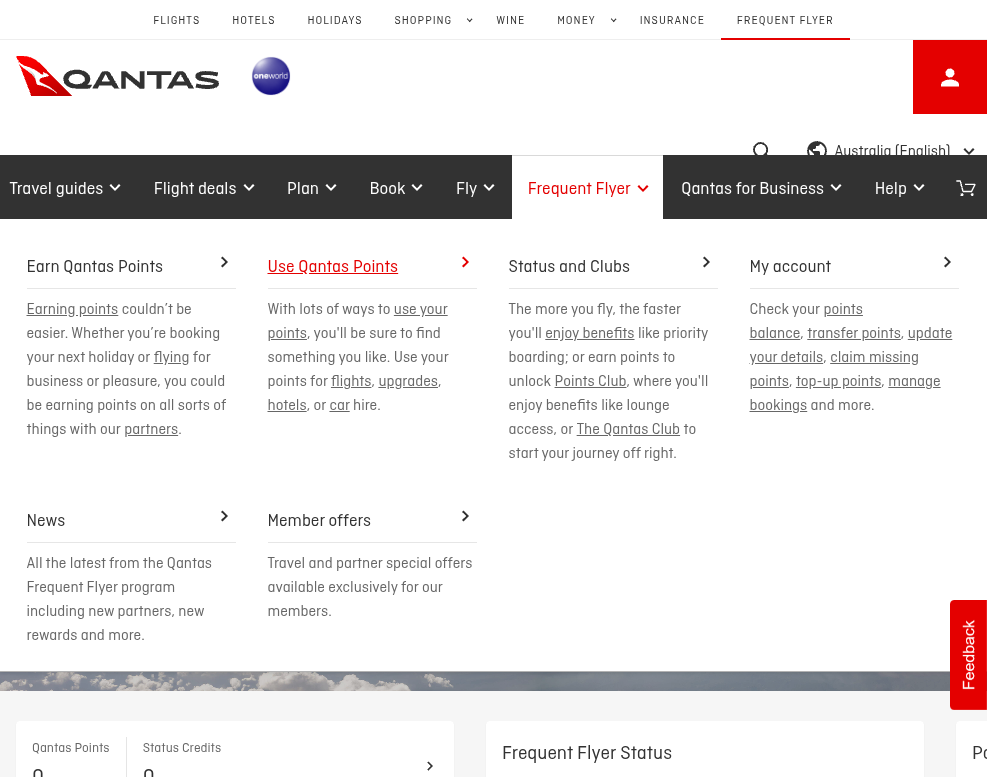Follow the 'claim missing points' link
Screen dimensions: 987x777
pos(874,358)
